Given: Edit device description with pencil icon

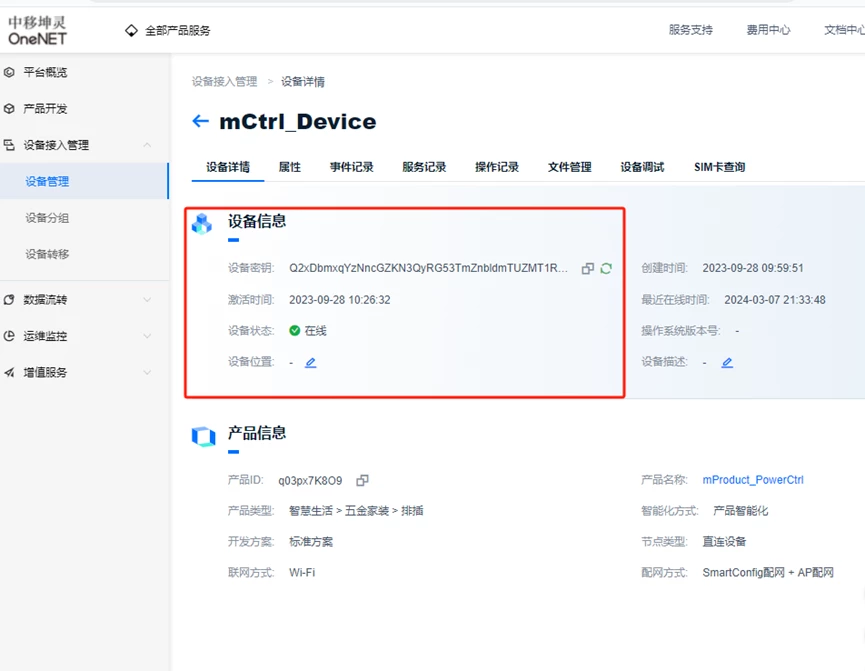Looking at the screenshot, I should [x=727, y=363].
